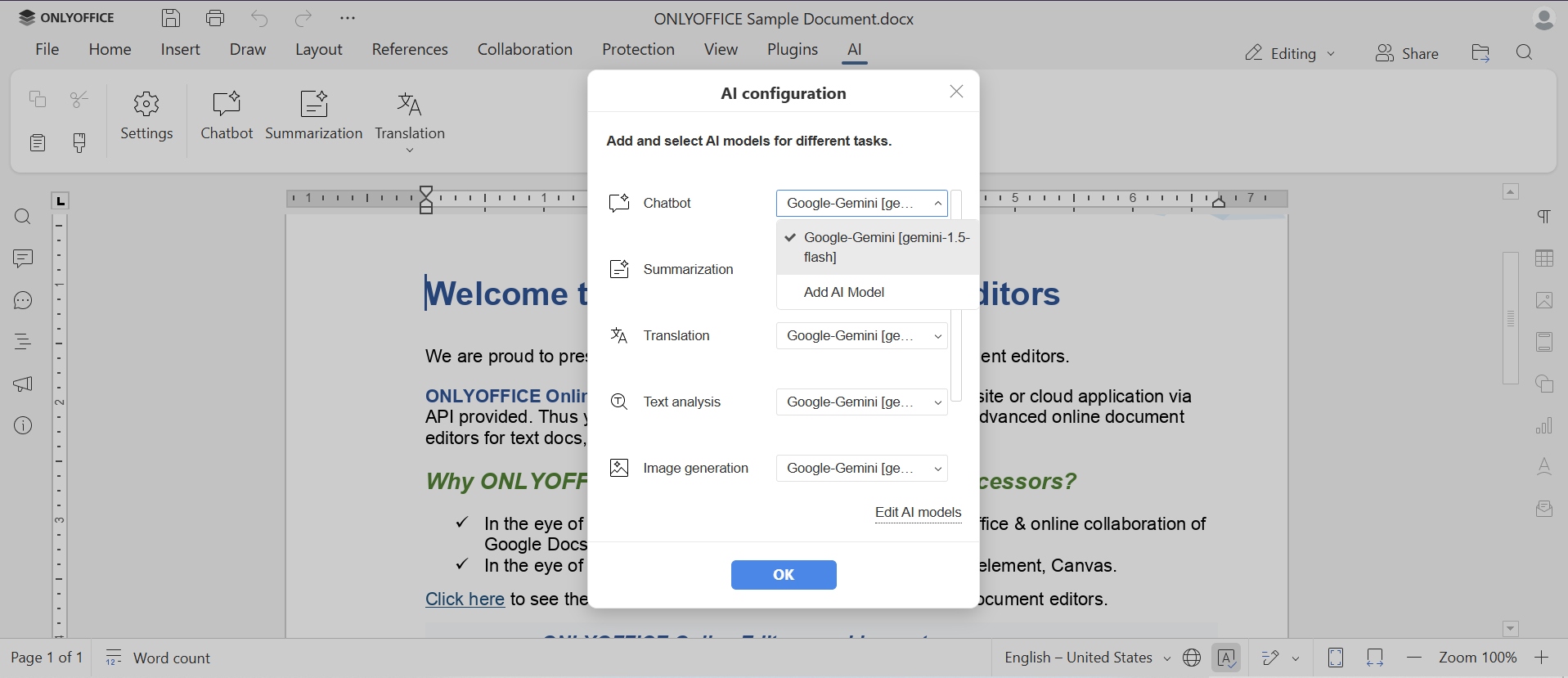Open Header and footer settings in right sidebar
The width and height of the screenshot is (1568, 678).
[1544, 342]
